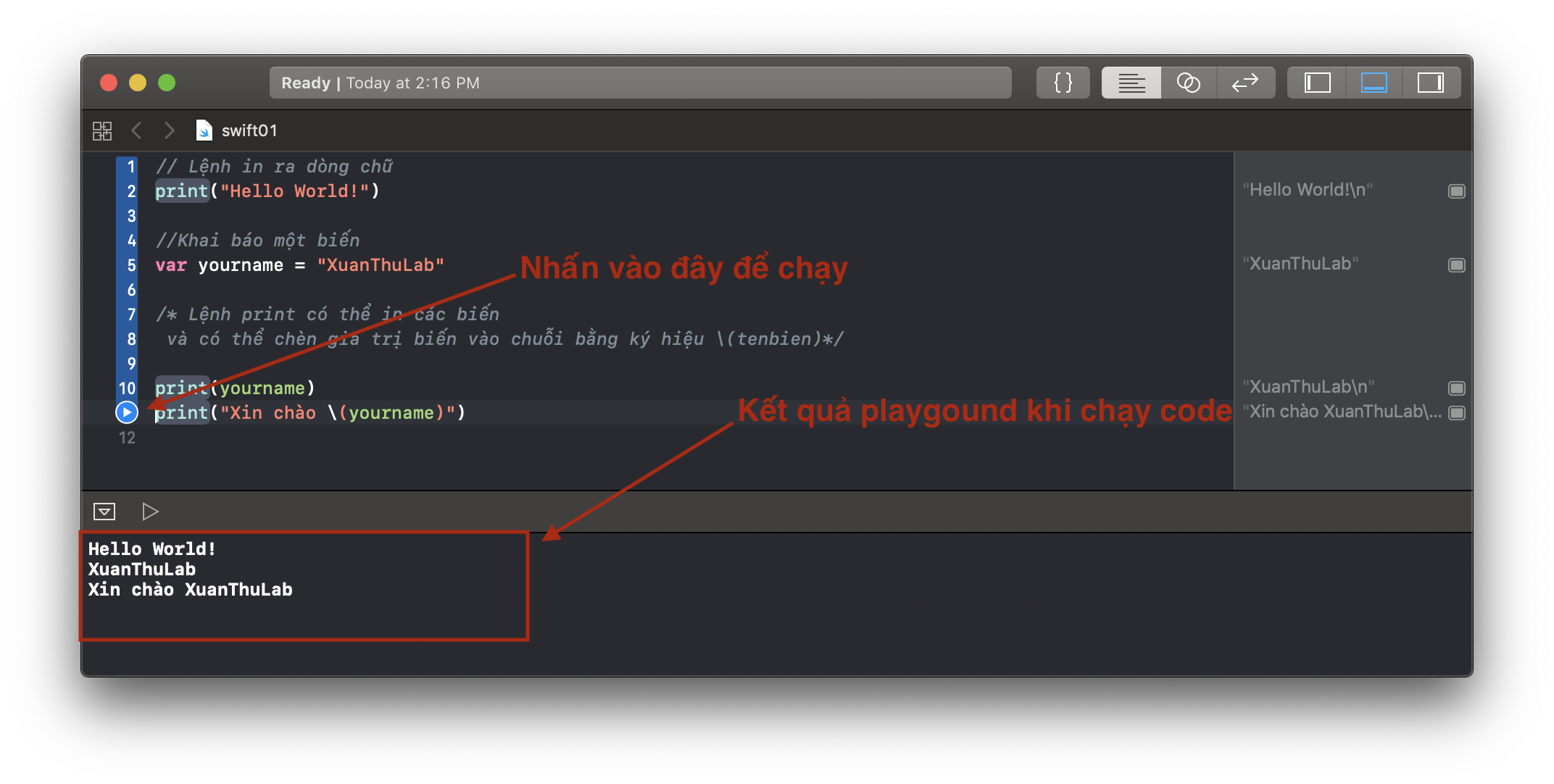Screen dimensions: 1554x784
Task: Toggle the bottom debug area panel
Action: point(1374,83)
